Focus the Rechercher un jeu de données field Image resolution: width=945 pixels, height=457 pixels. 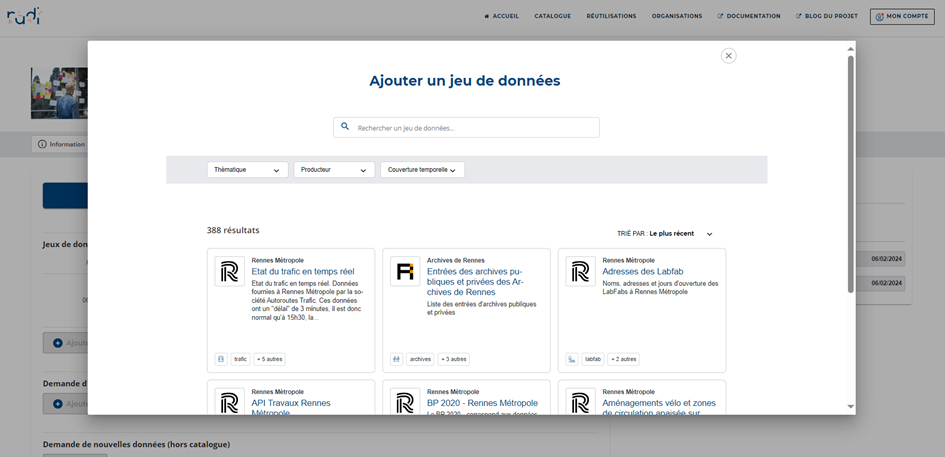point(466,127)
